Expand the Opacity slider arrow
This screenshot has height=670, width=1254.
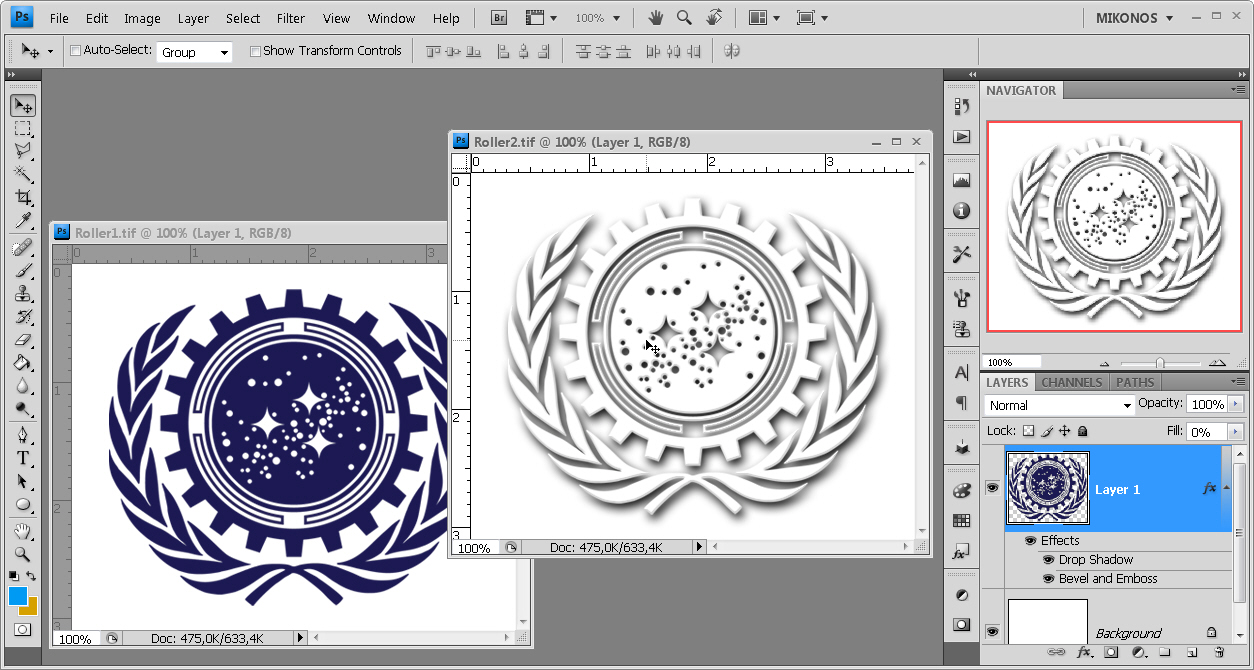(1236, 404)
